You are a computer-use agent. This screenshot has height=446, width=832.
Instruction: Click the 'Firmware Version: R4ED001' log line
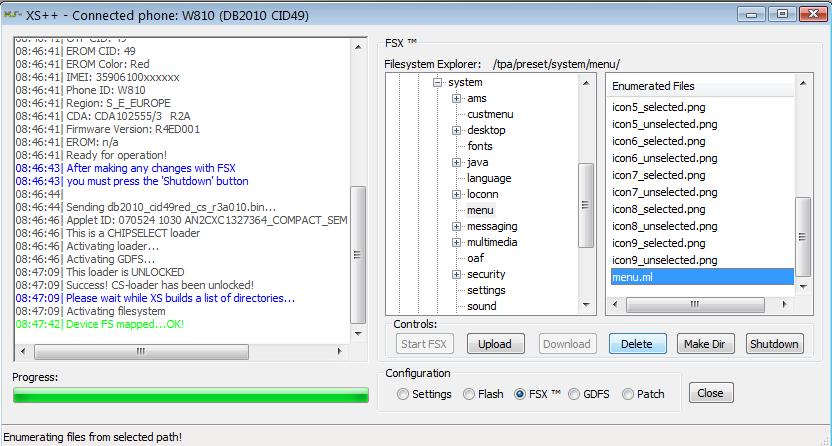click(108, 129)
